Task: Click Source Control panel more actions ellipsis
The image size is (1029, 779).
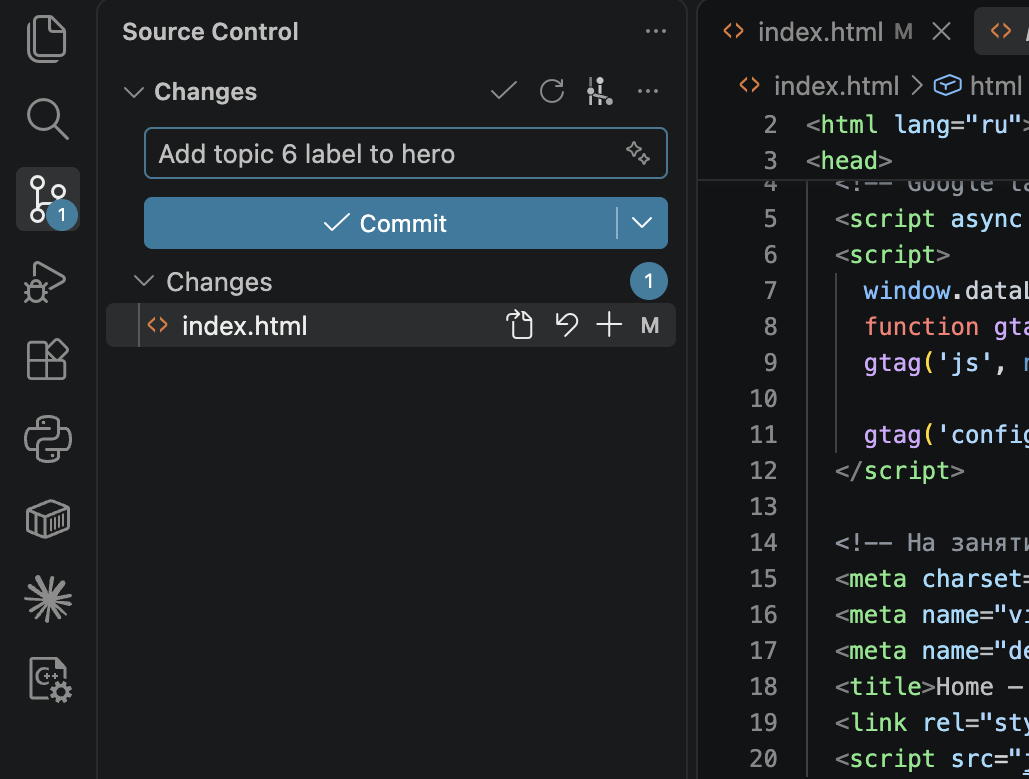Action: tap(656, 32)
